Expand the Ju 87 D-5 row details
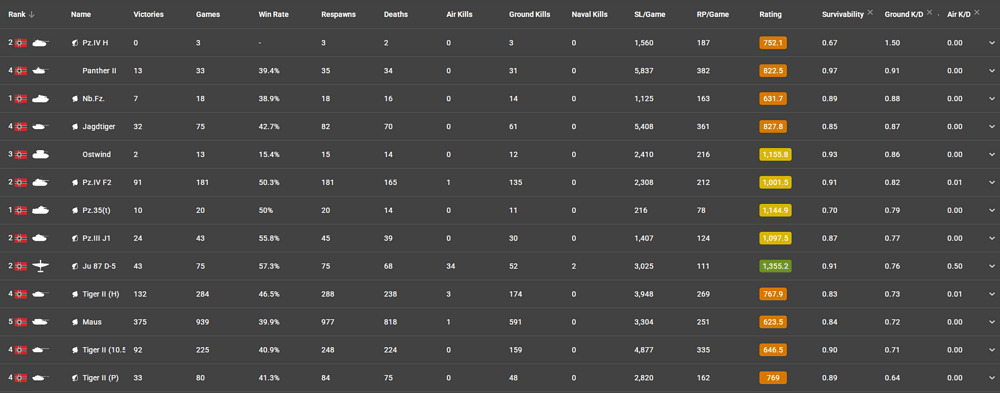Image resolution: width=1000 pixels, height=393 pixels. [992, 266]
